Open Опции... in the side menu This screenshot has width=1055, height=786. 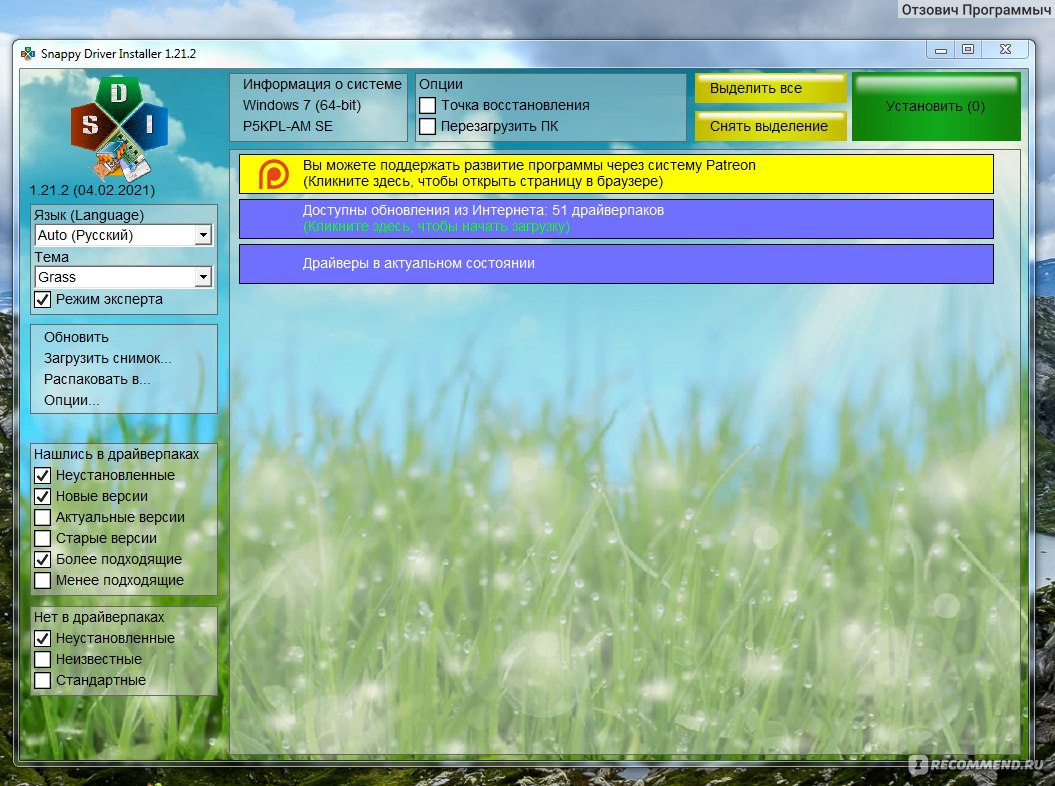click(71, 400)
